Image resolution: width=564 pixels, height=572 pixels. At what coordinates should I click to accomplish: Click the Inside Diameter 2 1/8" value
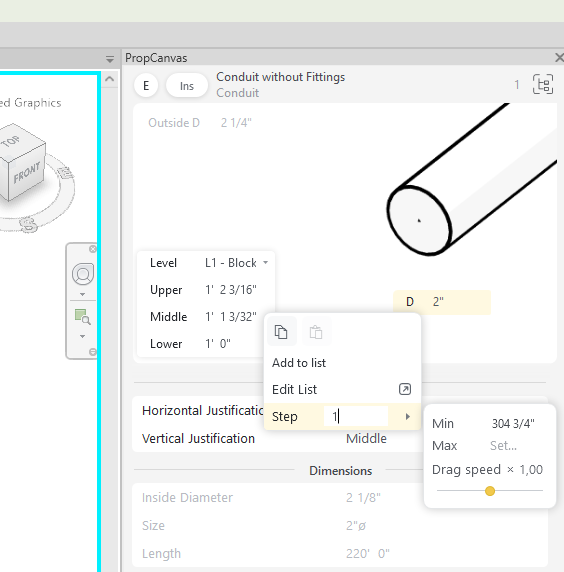(363, 498)
